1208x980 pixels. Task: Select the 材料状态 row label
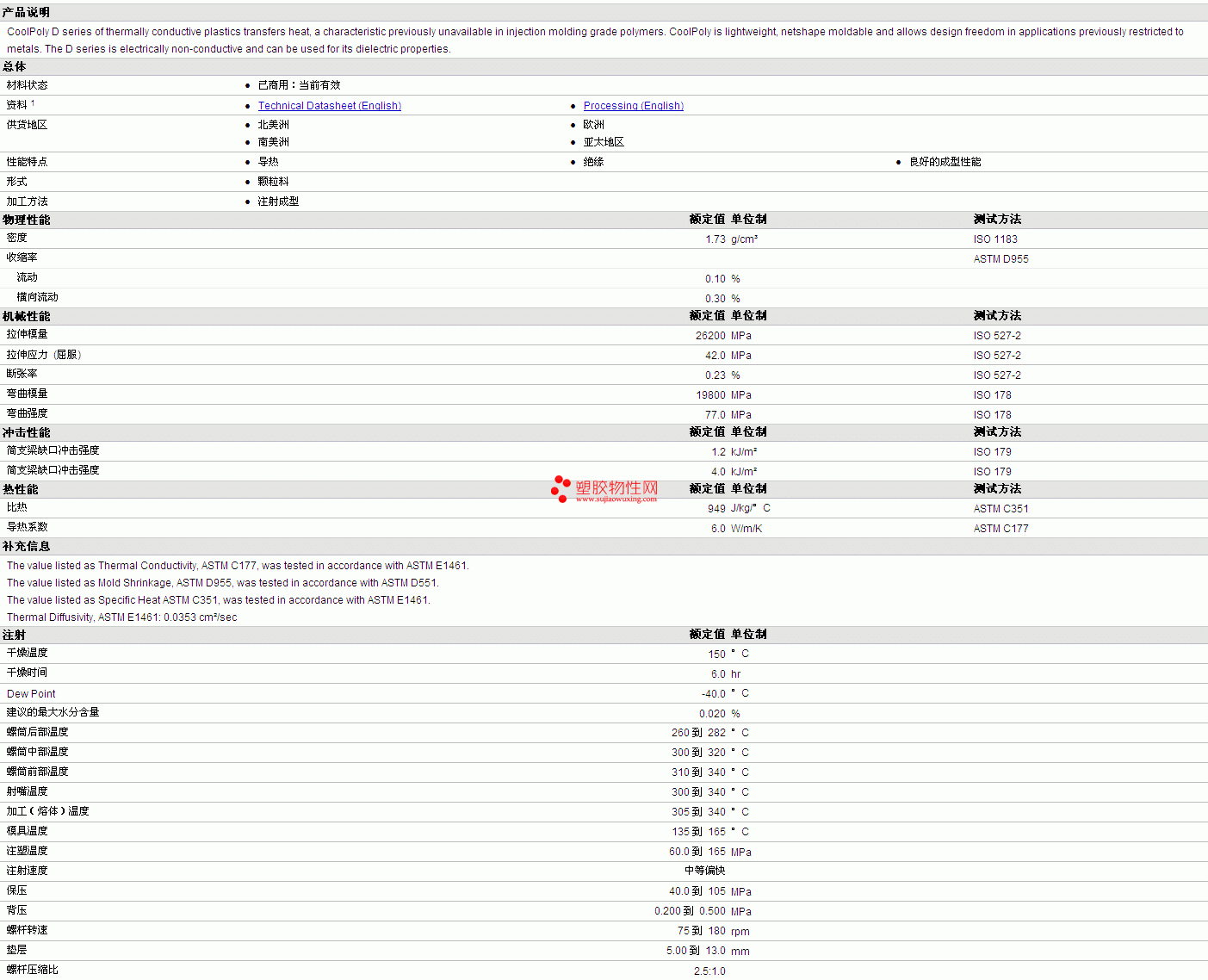point(28,85)
